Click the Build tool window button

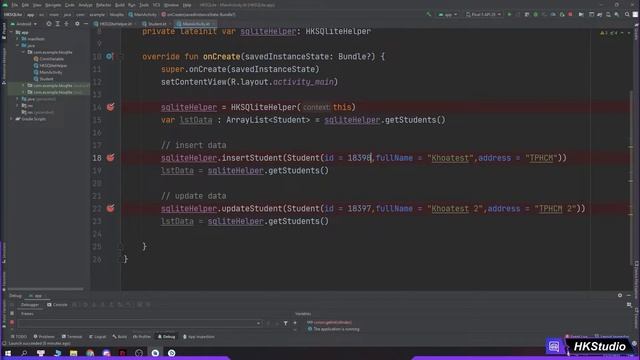point(120,337)
